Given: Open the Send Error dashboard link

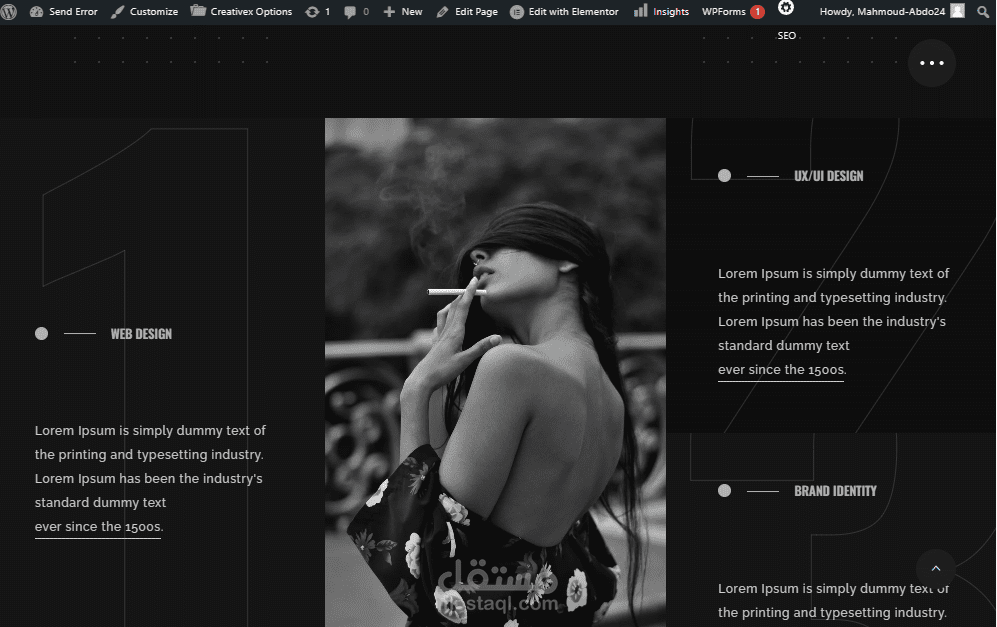Looking at the screenshot, I should [x=64, y=11].
